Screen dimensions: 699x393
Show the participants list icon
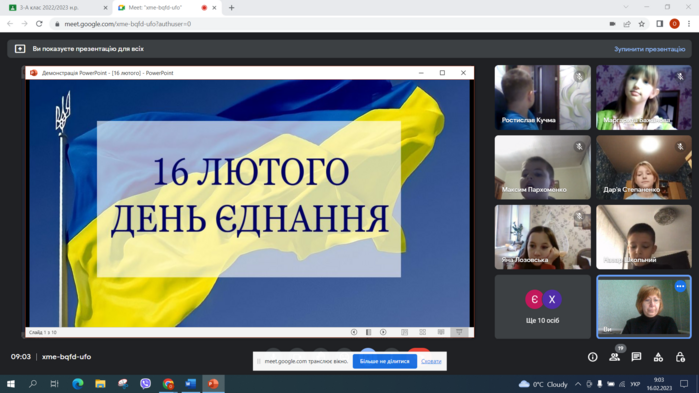(615, 357)
